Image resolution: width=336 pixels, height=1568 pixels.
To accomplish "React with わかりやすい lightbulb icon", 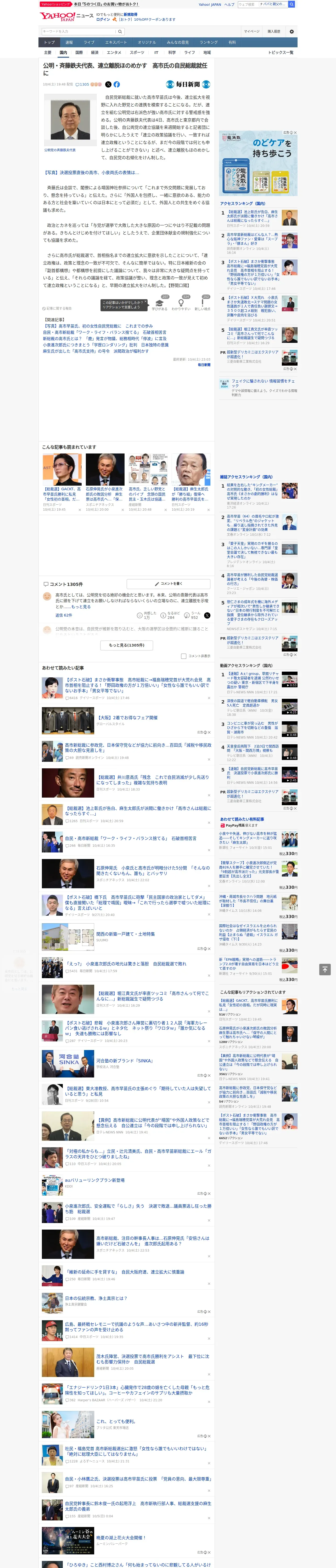I will coord(181,303).
